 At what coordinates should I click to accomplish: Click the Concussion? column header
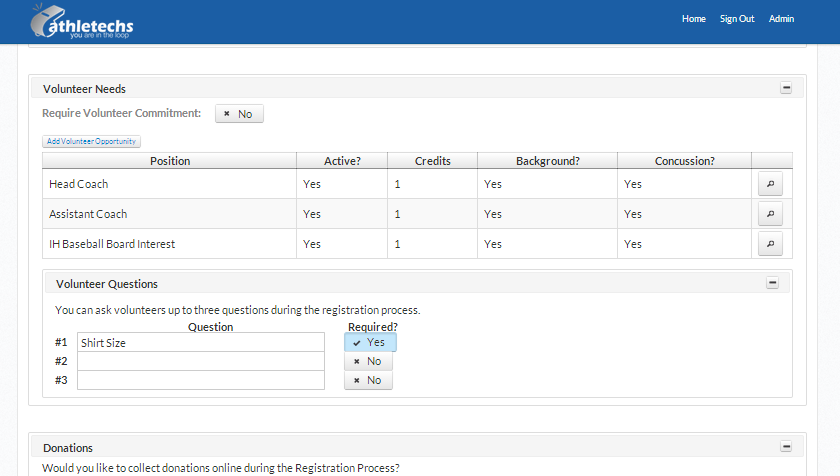(x=685, y=161)
